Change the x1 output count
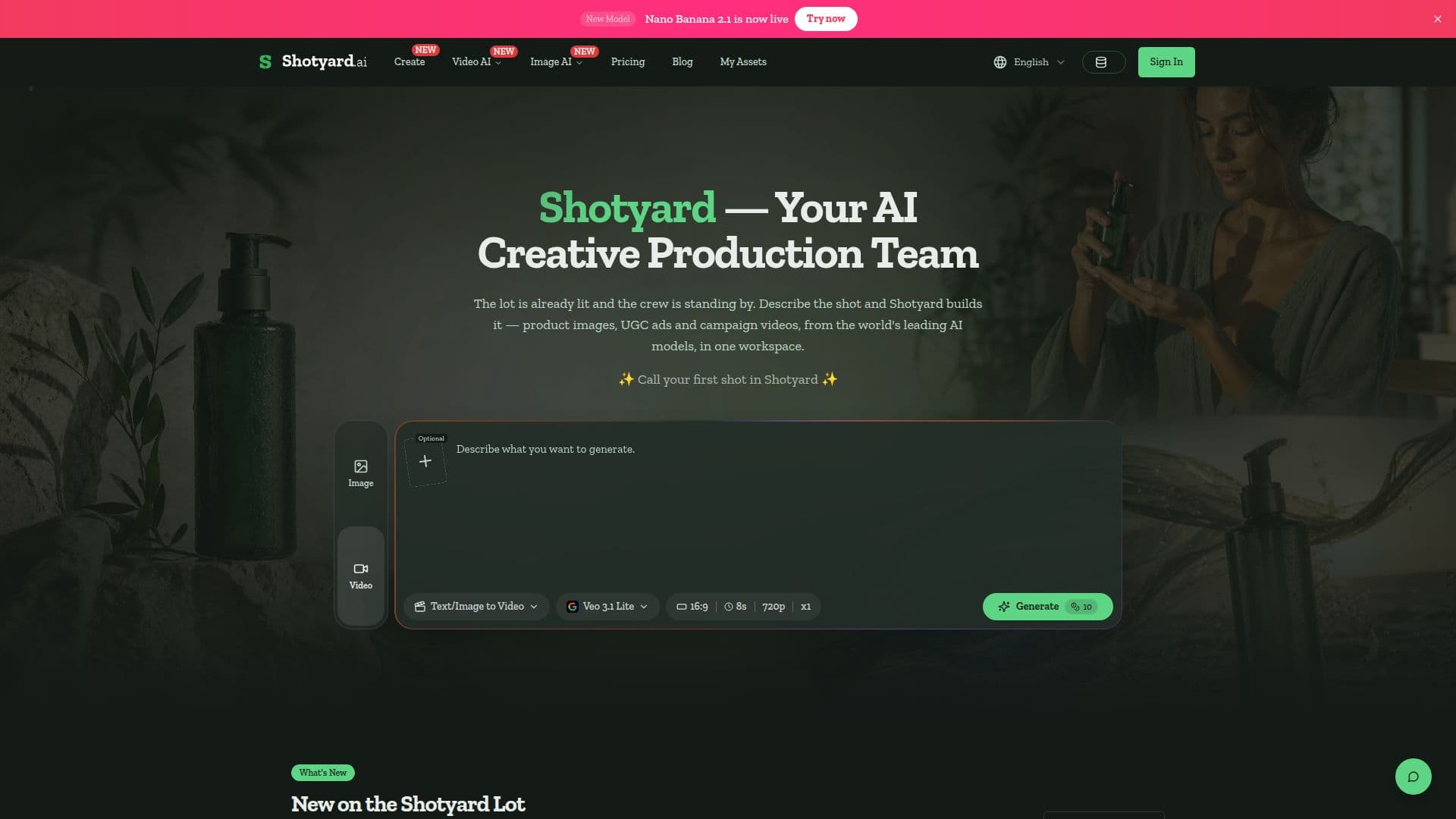Screen dimensions: 1456x819 point(805,607)
